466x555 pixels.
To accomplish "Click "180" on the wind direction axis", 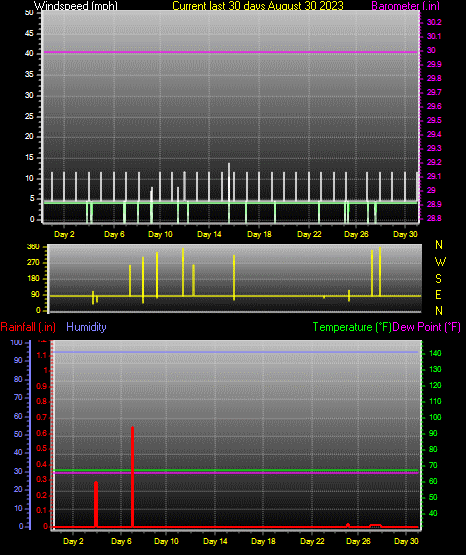I will coord(33,279).
